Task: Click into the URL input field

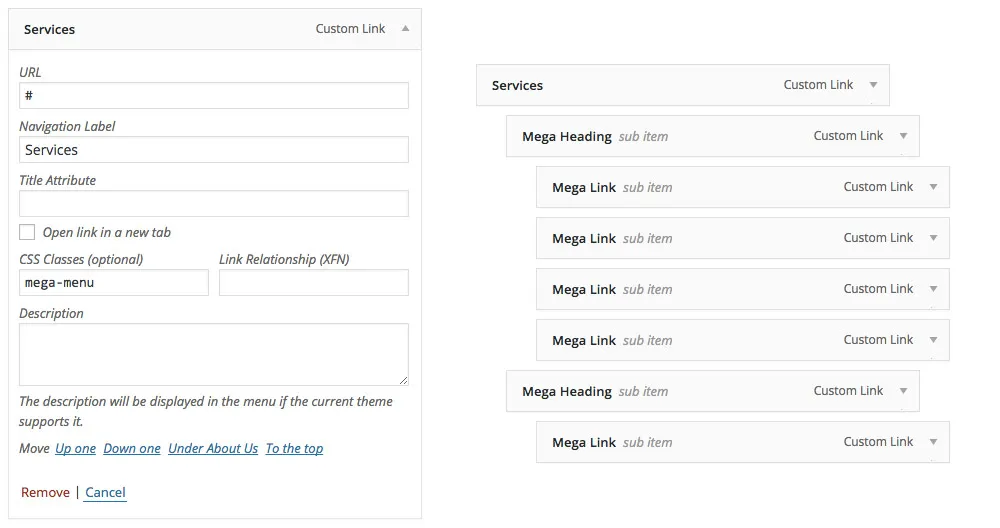Action: [x=213, y=95]
